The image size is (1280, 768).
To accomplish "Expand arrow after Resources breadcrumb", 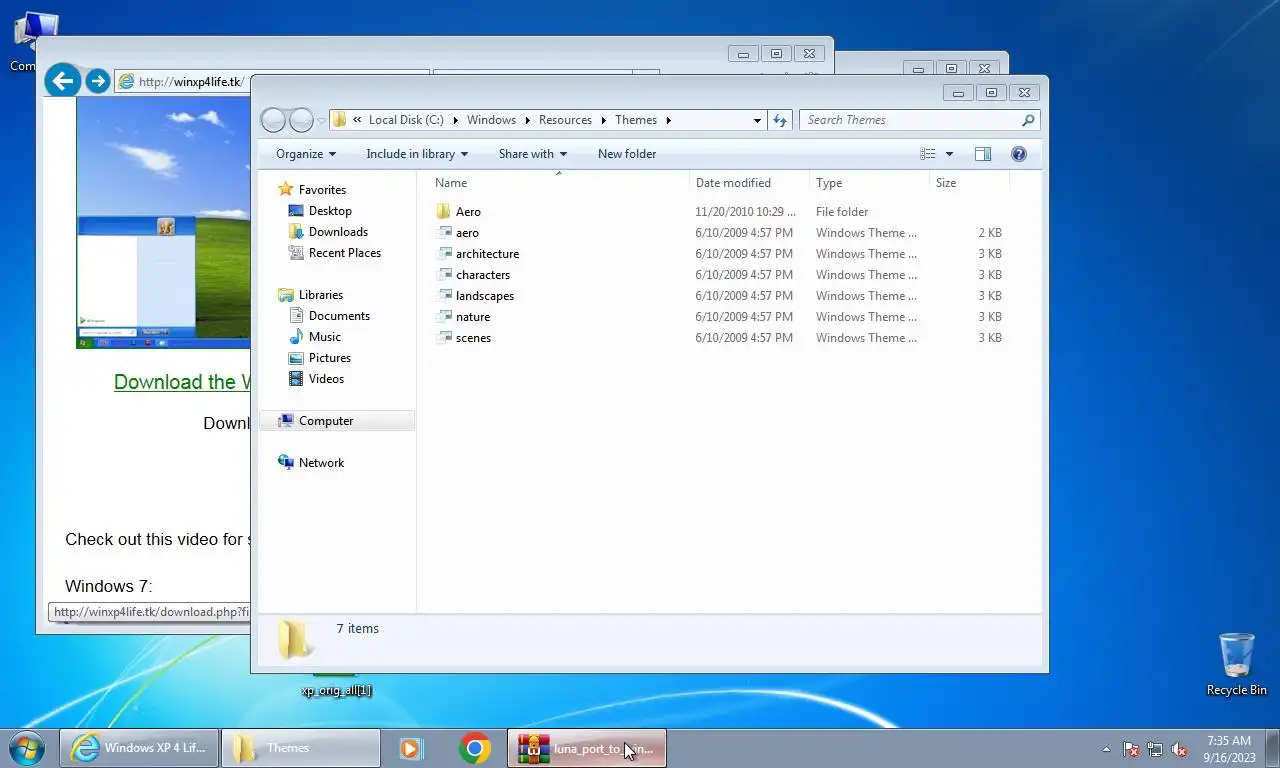I will pos(604,120).
